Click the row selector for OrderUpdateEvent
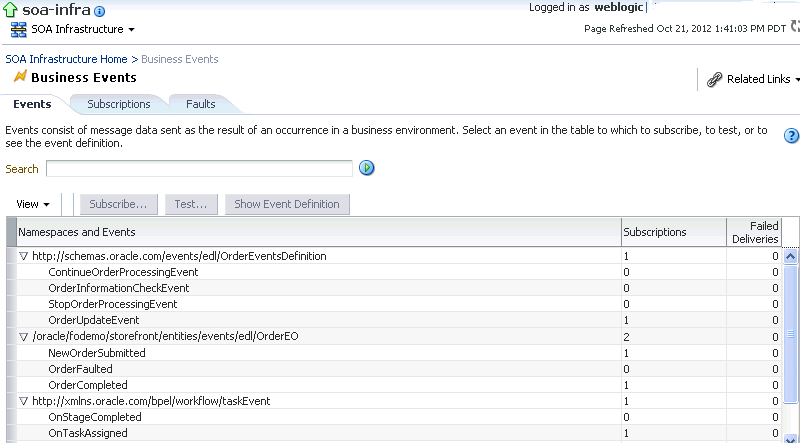800x443 pixels. point(12,321)
